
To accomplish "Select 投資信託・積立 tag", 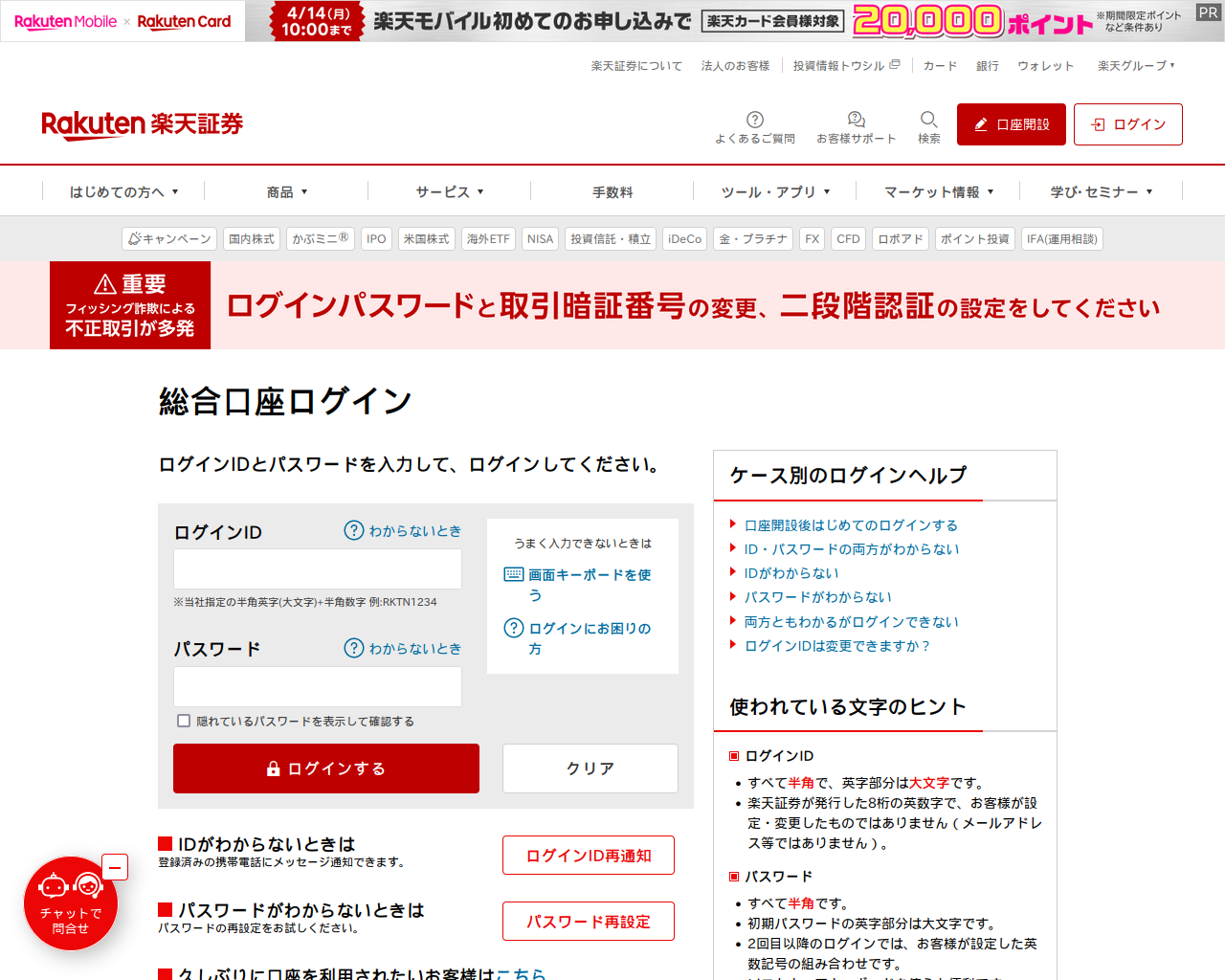I will [611, 239].
